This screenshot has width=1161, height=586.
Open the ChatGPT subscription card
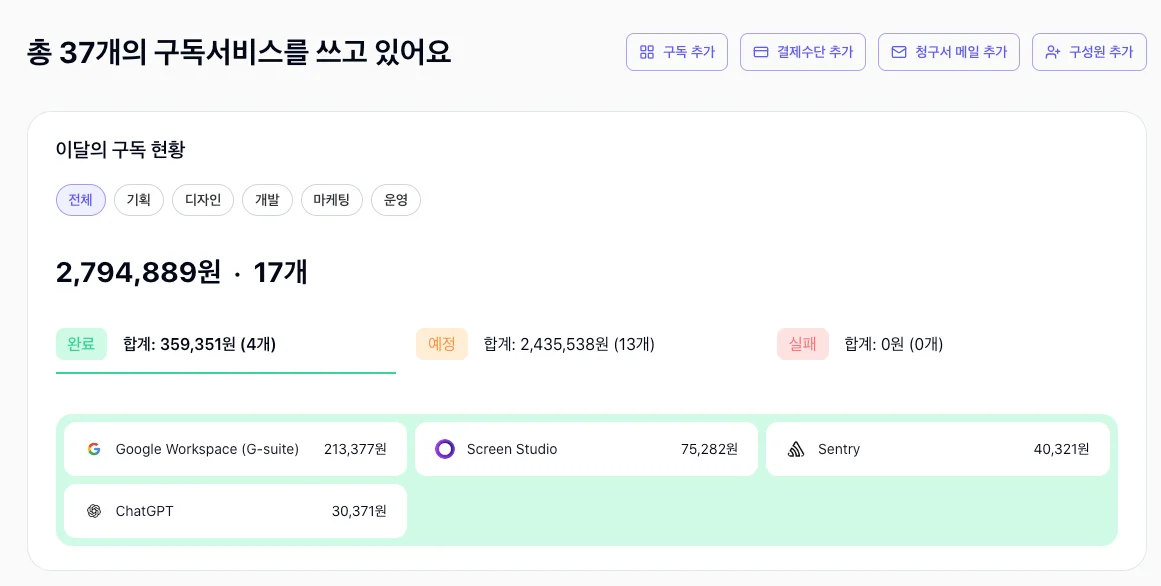click(235, 511)
